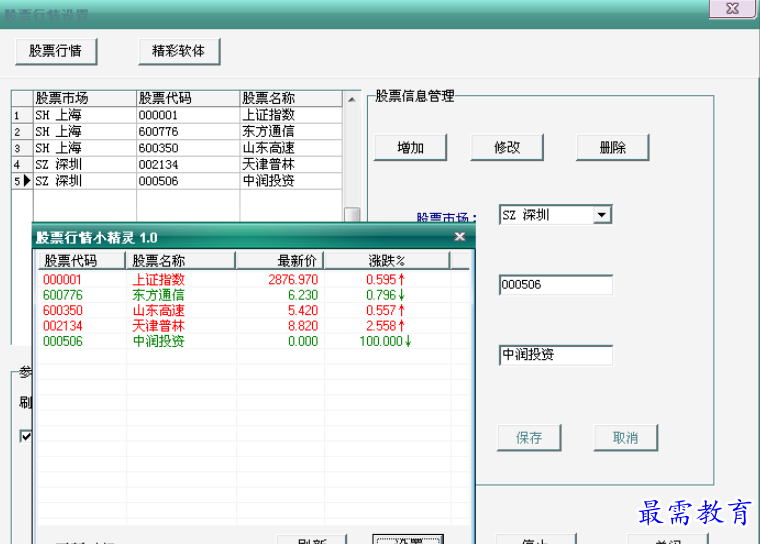
Task: Close the 股票行情小精灵 1.0 window
Action: pyautogui.click(x=459, y=237)
